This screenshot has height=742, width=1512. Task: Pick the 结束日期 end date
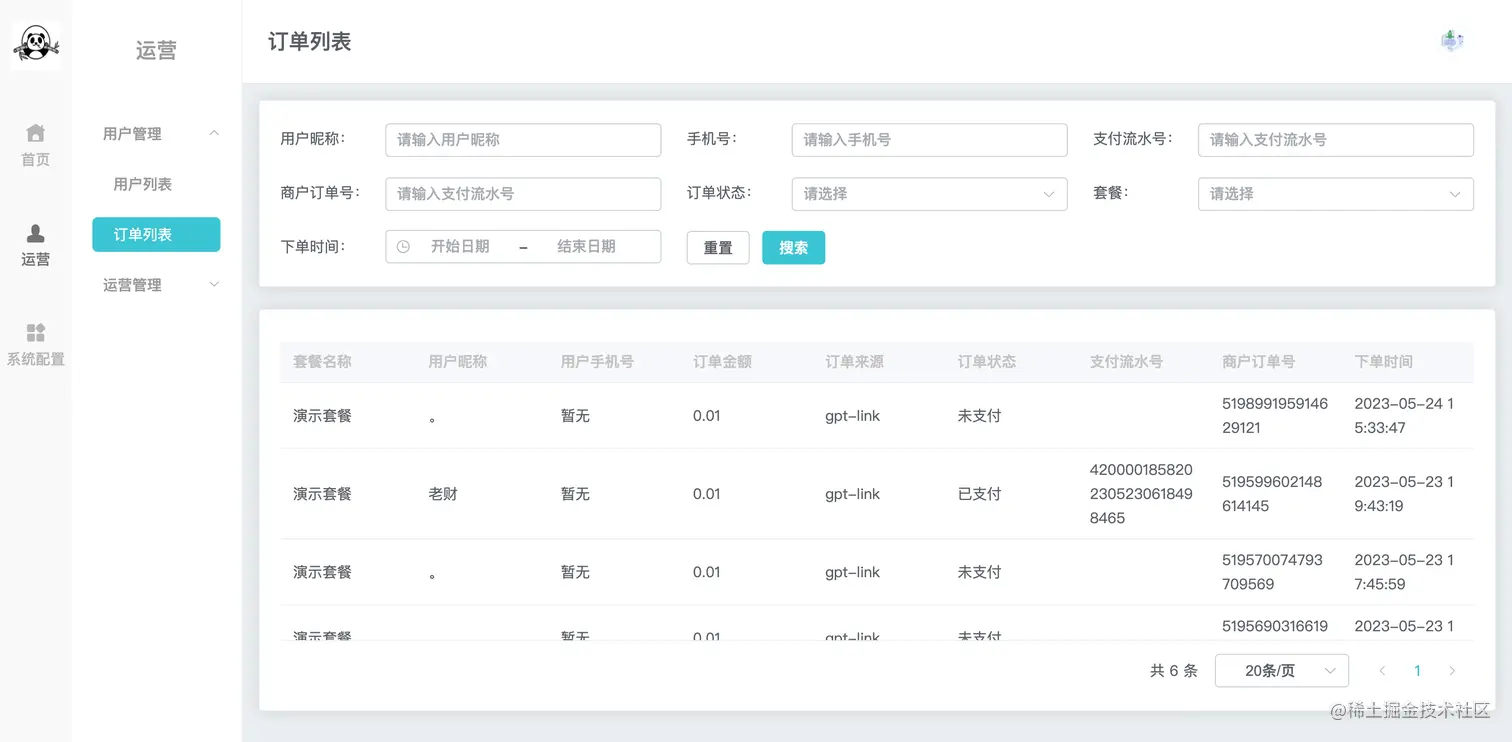[x=586, y=246]
